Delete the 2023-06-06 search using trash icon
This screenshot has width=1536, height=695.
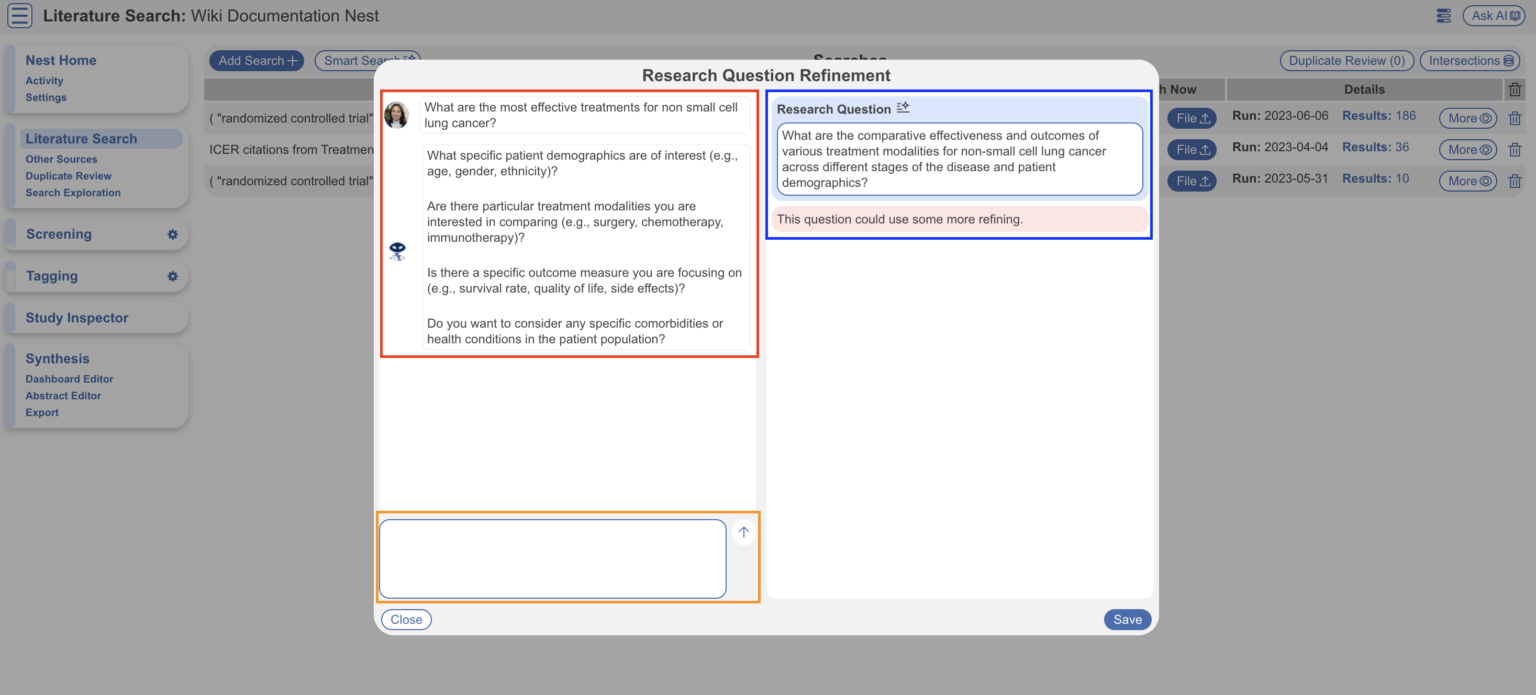pyautogui.click(x=1515, y=117)
